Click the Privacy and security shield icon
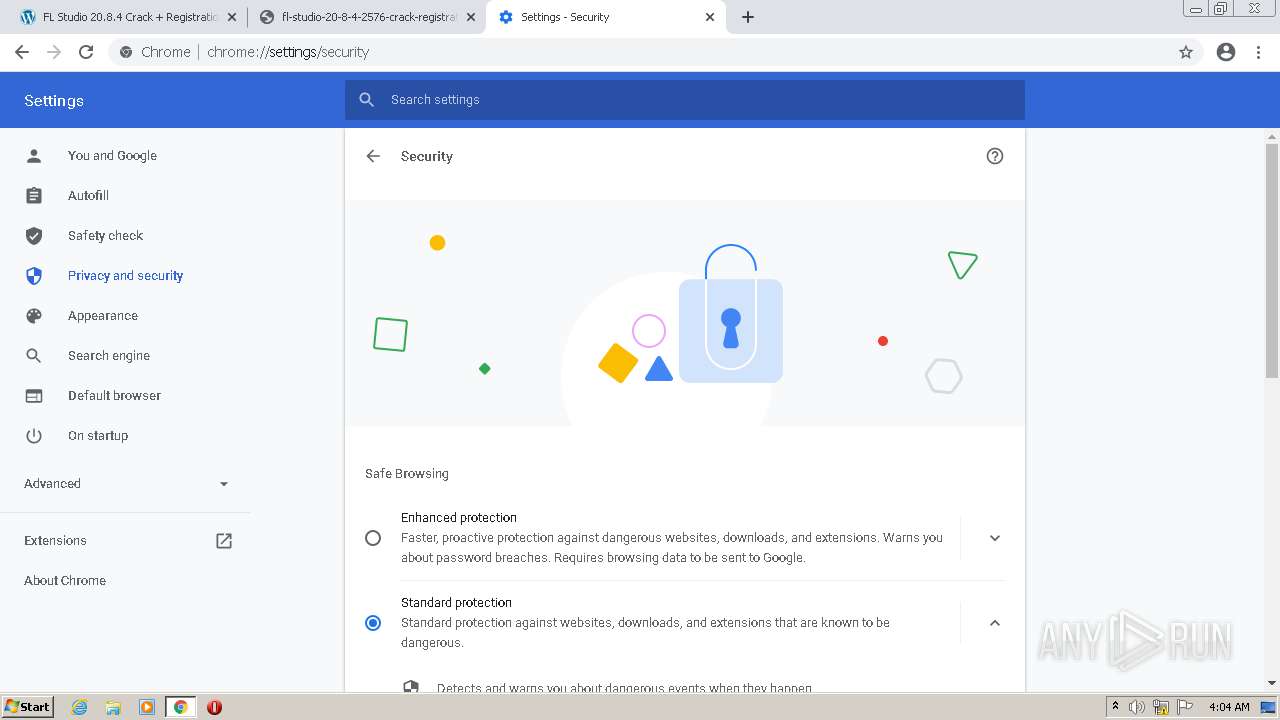 34,276
